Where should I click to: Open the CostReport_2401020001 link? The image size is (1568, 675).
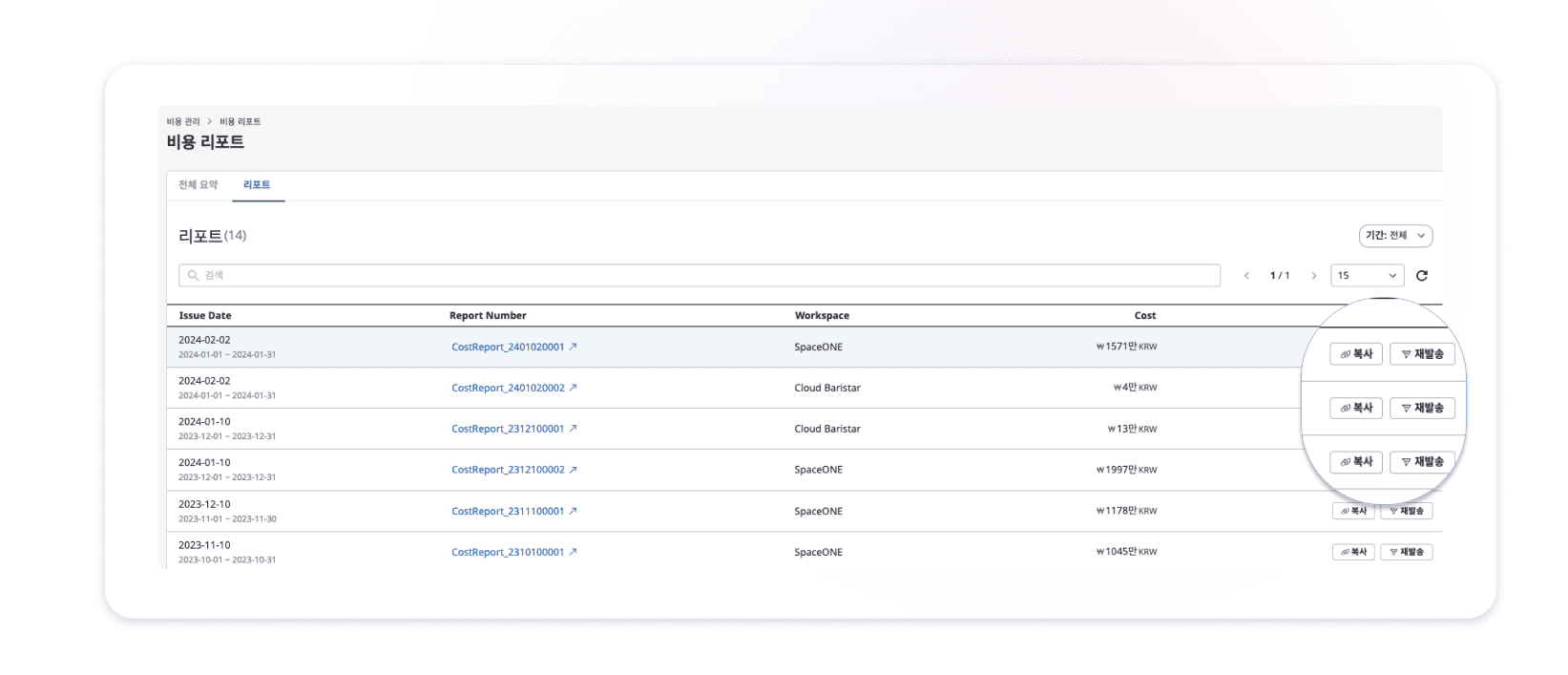(x=508, y=348)
